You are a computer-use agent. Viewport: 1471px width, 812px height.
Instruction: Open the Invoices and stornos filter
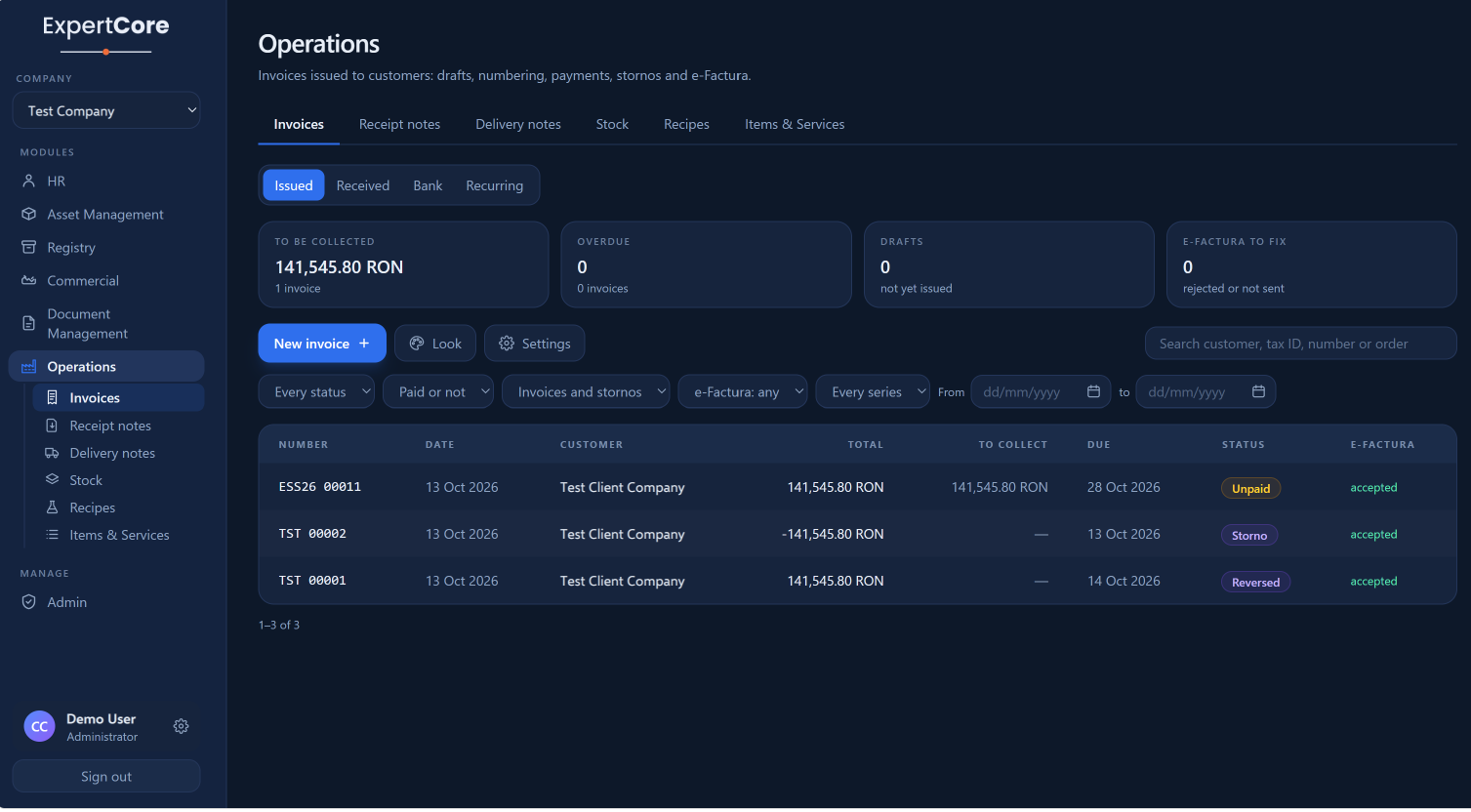pyautogui.click(x=586, y=392)
